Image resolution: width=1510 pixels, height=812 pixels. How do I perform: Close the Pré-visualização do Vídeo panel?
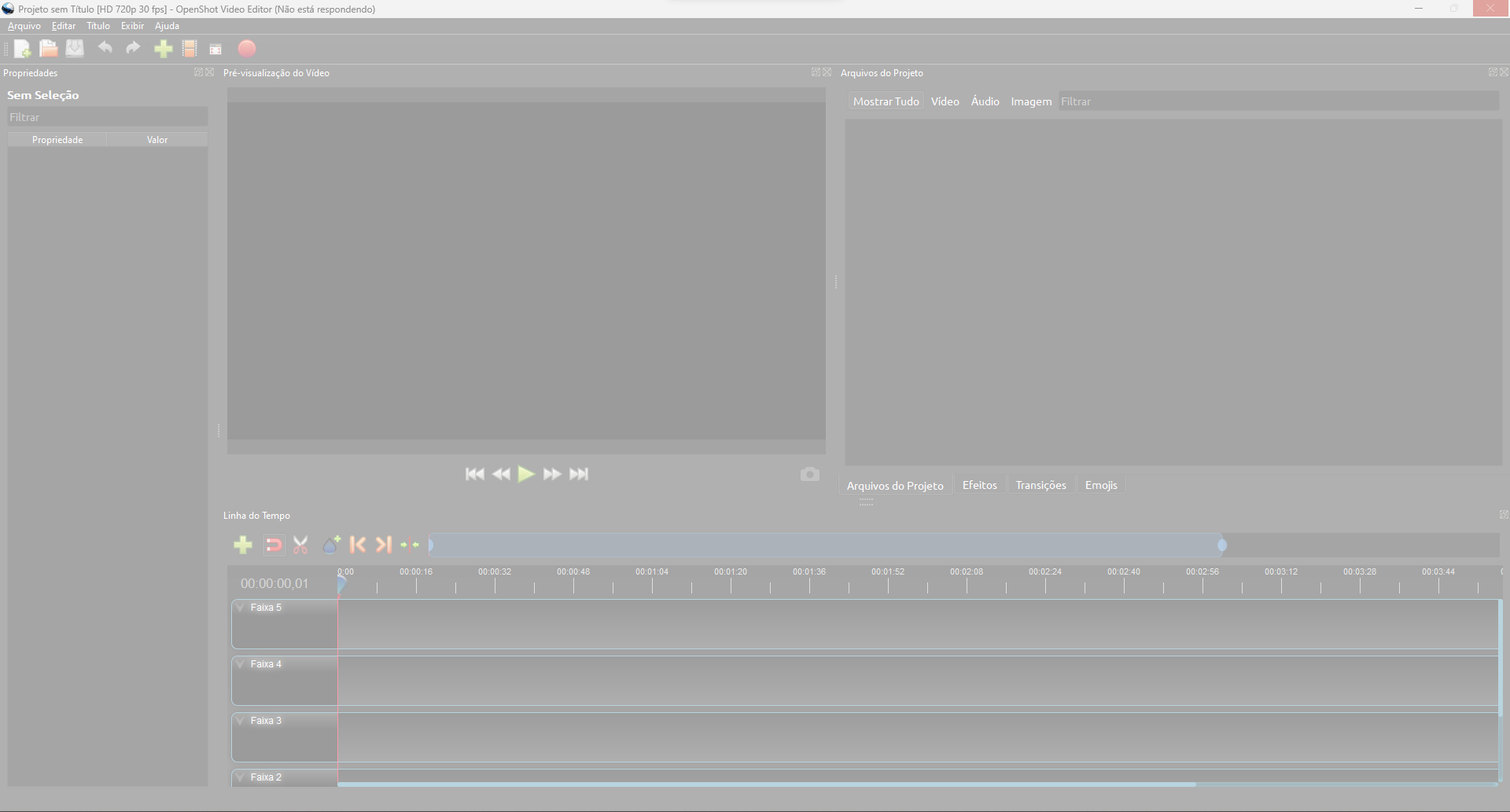pos(827,72)
